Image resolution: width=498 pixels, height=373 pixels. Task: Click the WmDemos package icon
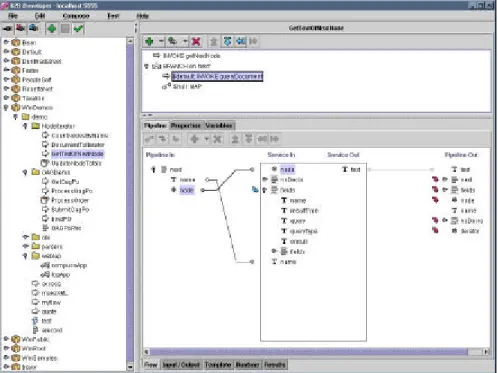[16, 107]
